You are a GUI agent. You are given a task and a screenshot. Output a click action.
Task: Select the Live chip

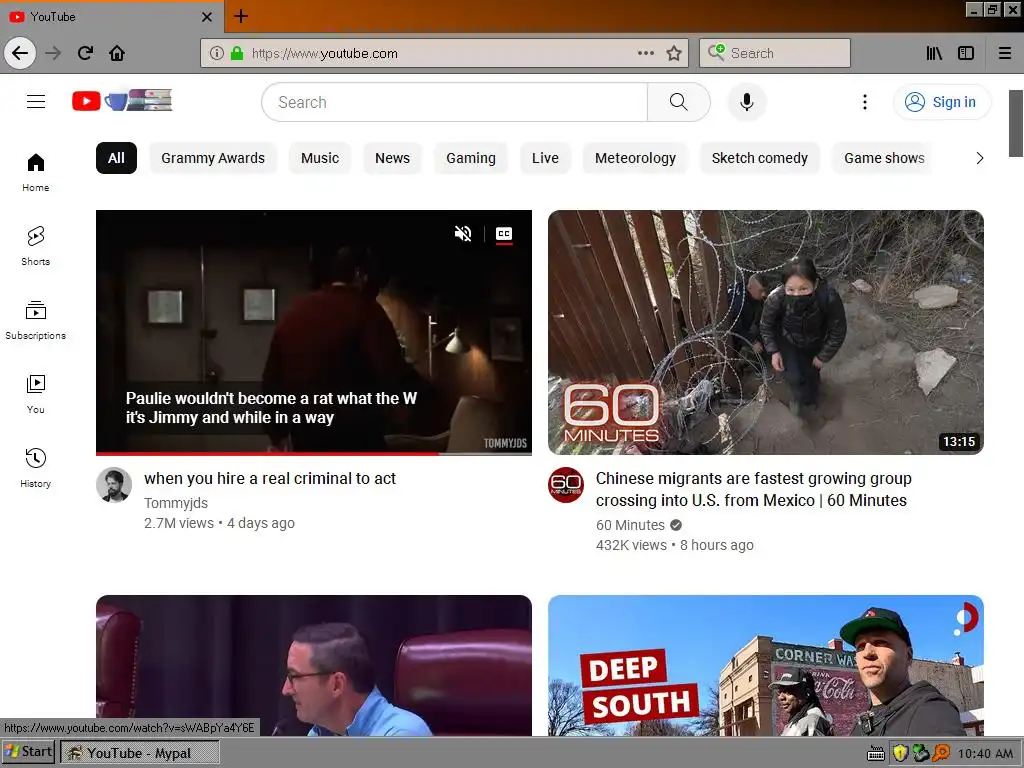[545, 158]
